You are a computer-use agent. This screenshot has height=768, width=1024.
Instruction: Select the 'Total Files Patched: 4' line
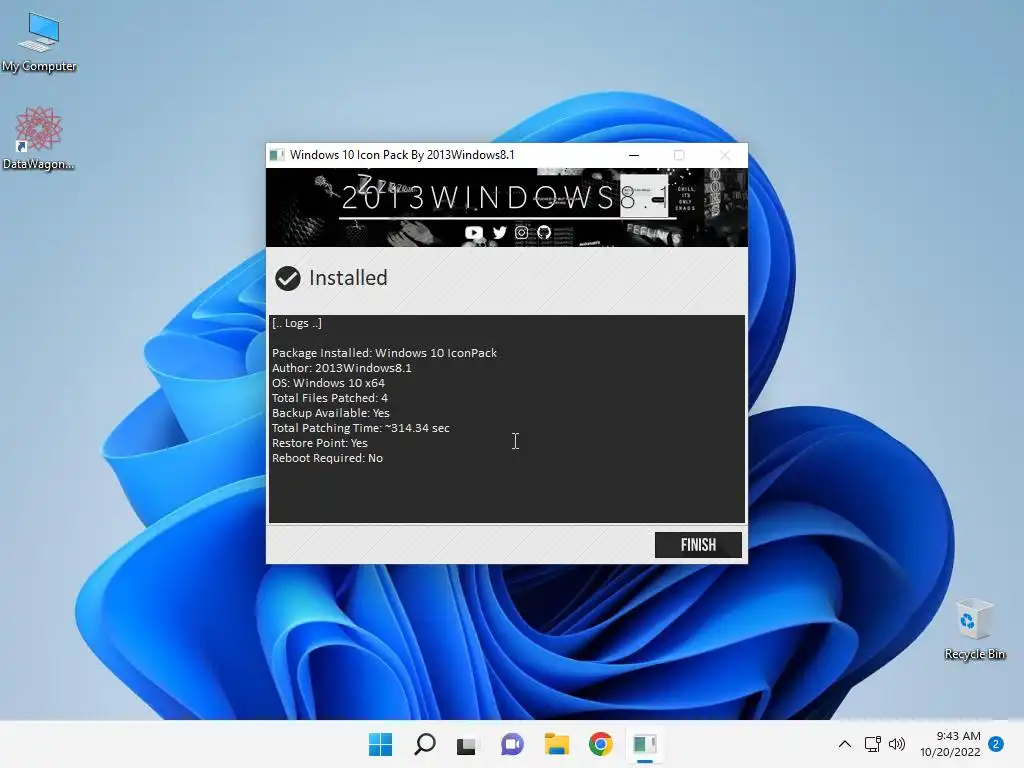pos(329,398)
